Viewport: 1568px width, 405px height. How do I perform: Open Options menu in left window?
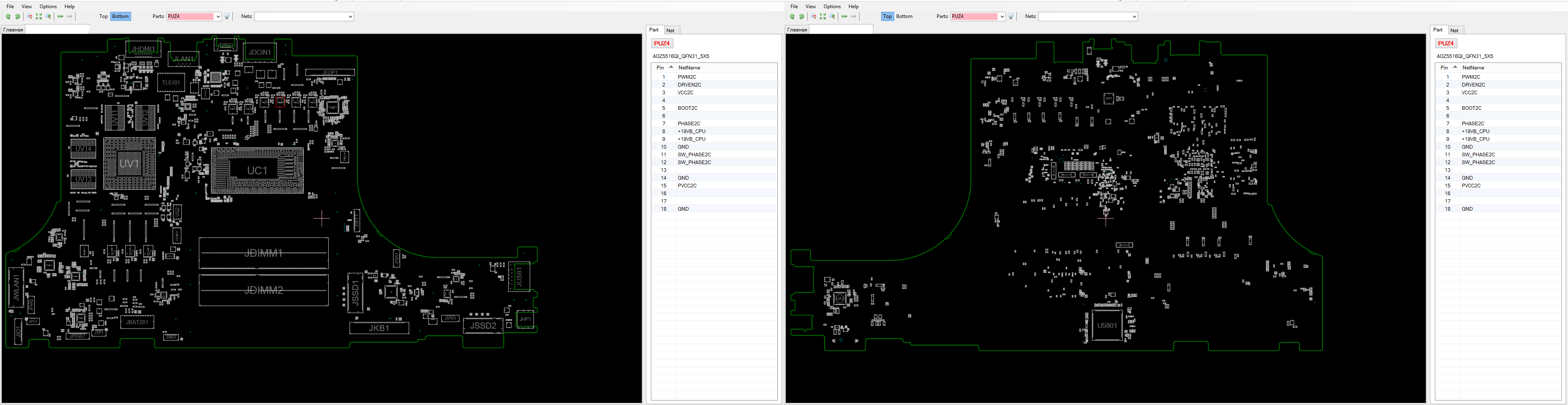48,6
